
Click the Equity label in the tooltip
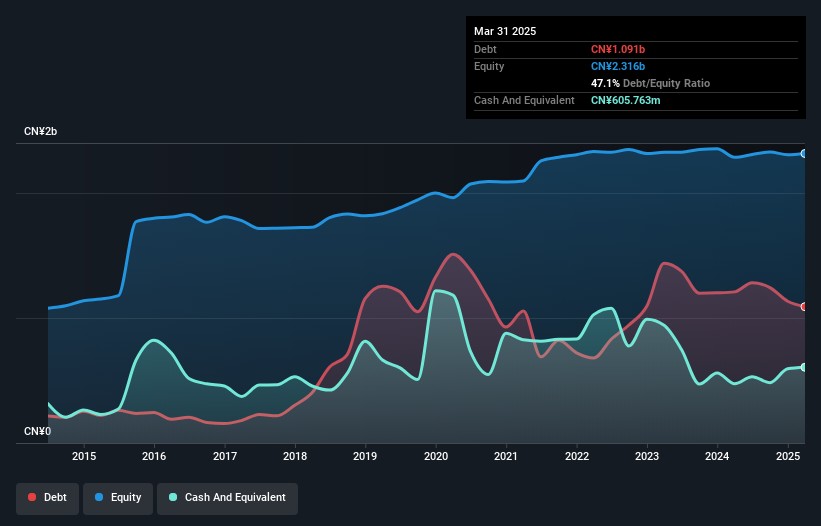pyautogui.click(x=489, y=66)
